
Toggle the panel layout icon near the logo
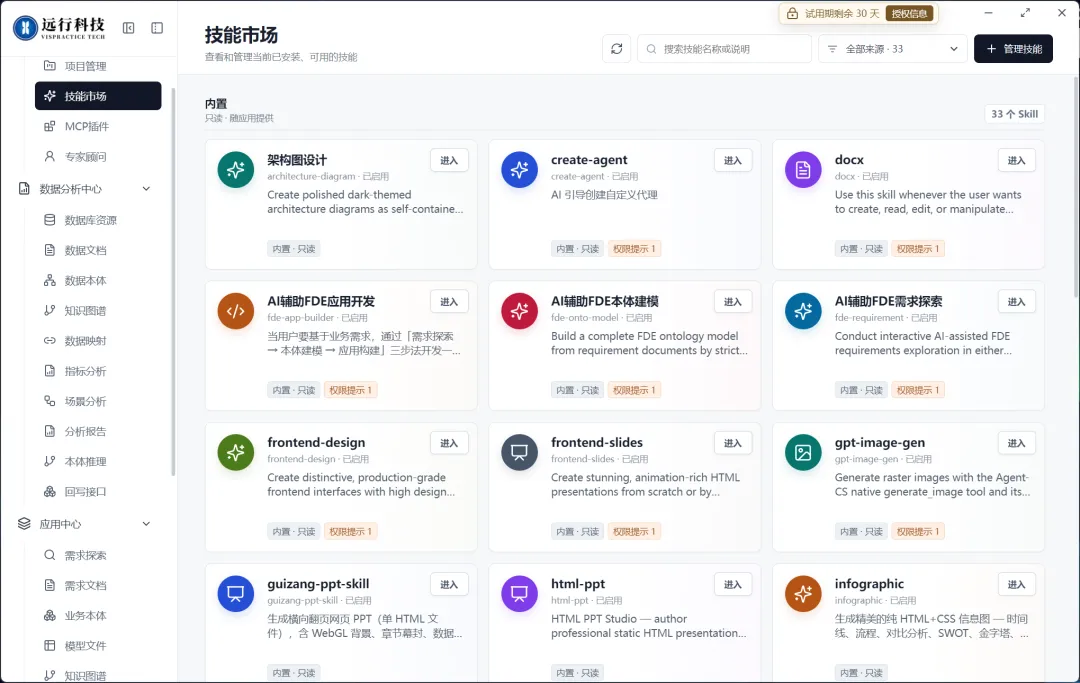coord(157,28)
